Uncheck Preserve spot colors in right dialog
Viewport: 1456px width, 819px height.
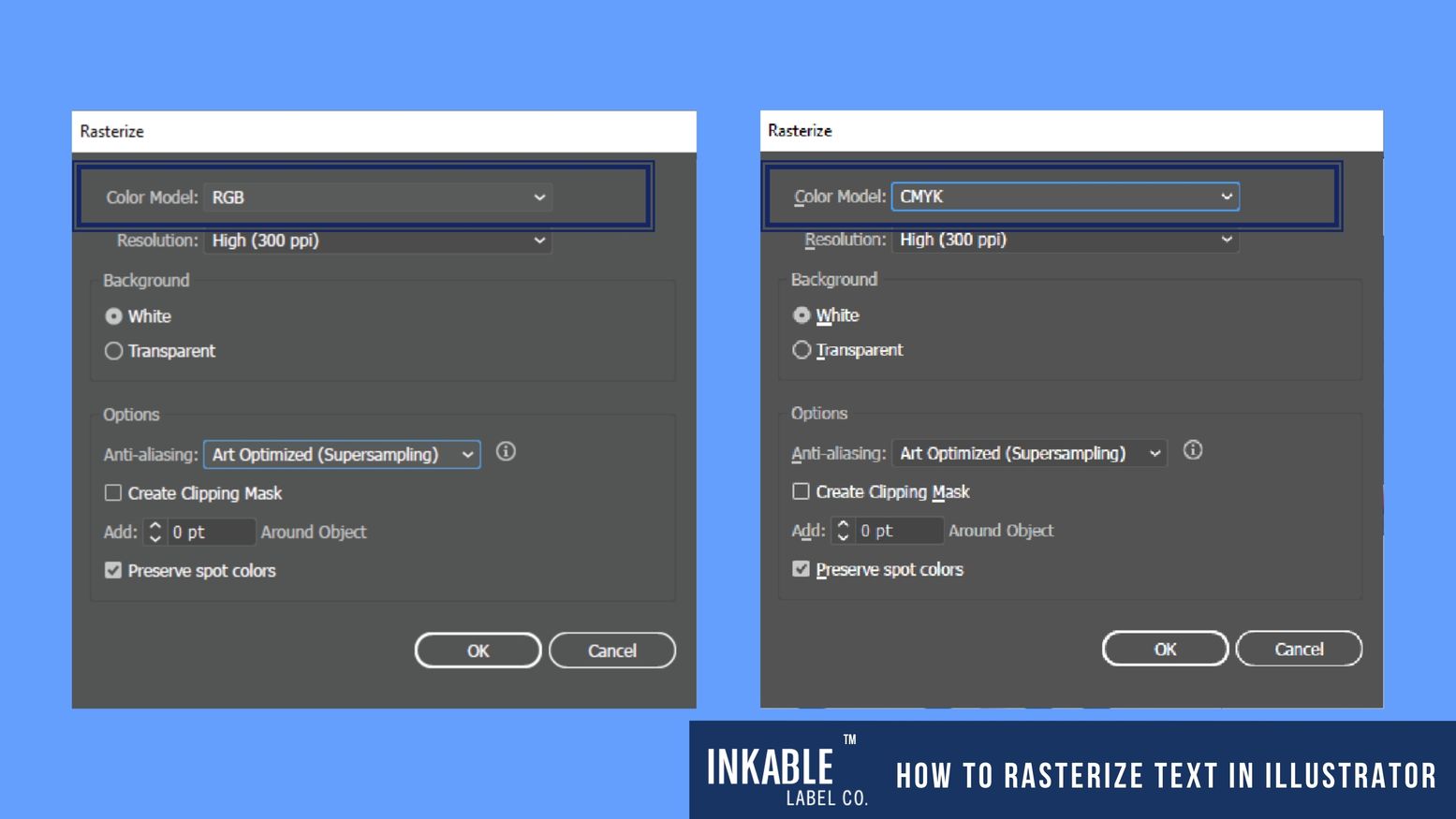pyautogui.click(x=802, y=568)
